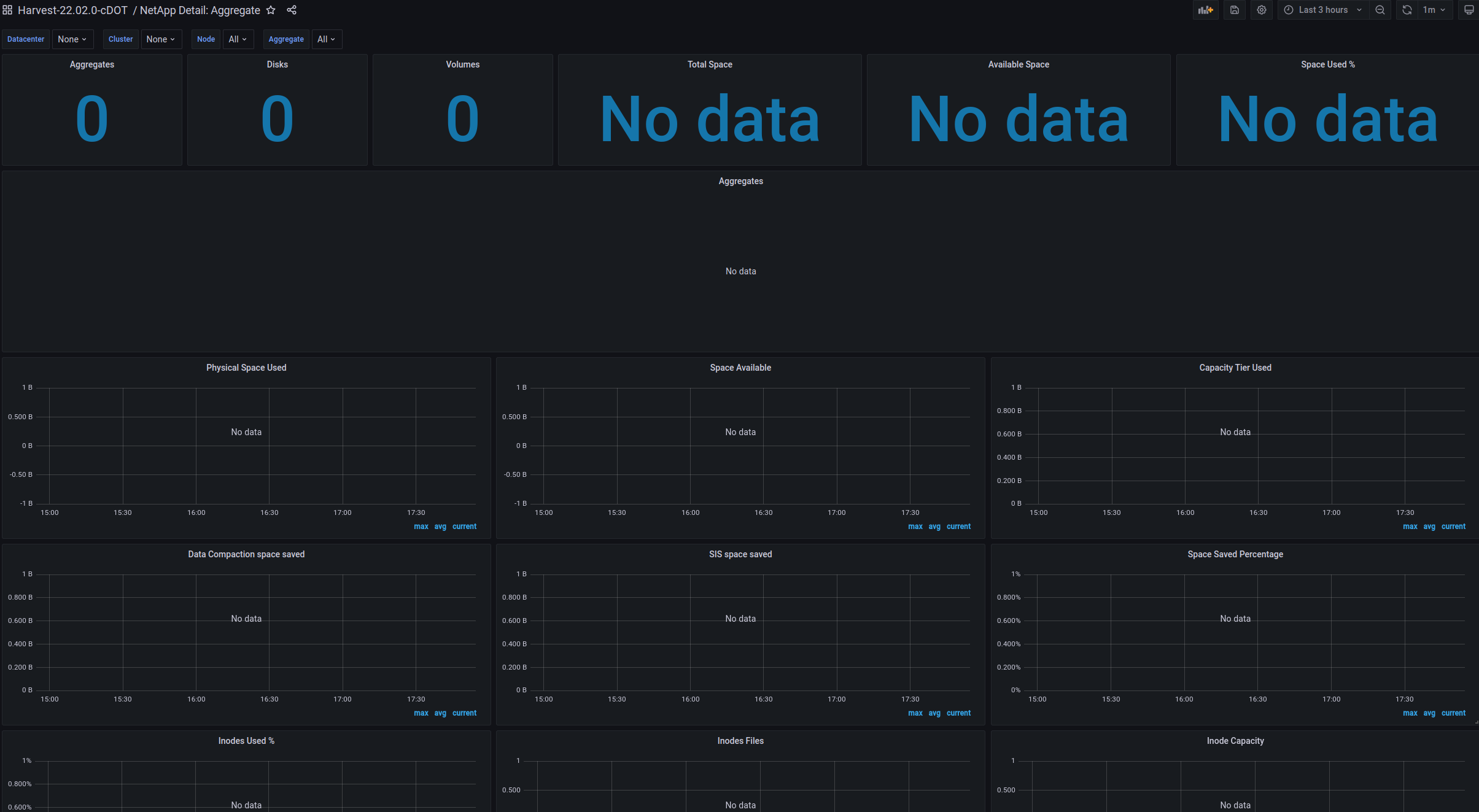
Task: Enable TV cycle view mode
Action: (x=1469, y=10)
